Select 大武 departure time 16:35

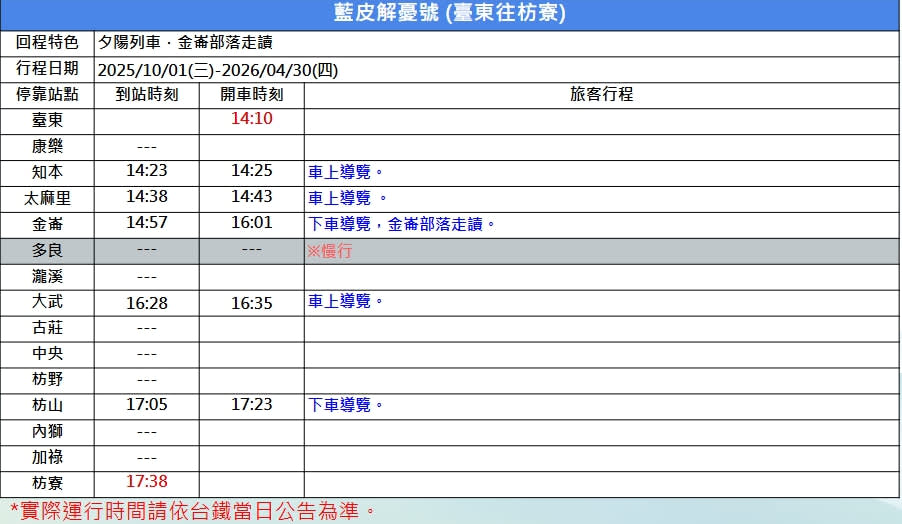click(x=251, y=302)
